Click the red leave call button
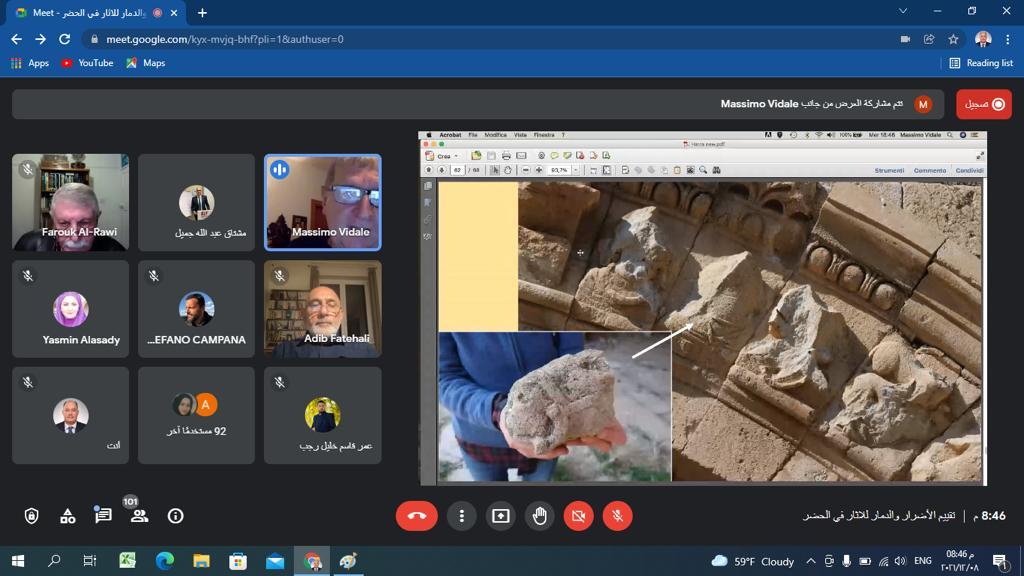The image size is (1024, 576). (417, 516)
